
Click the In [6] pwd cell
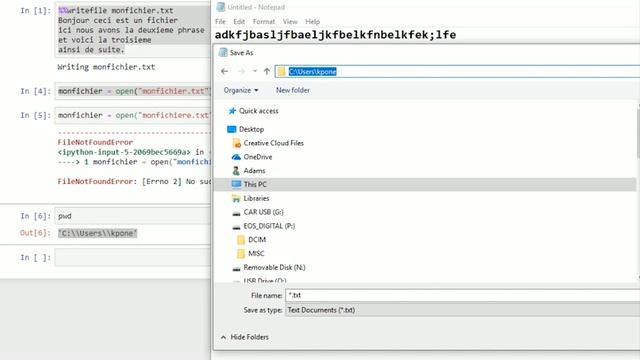(133, 216)
